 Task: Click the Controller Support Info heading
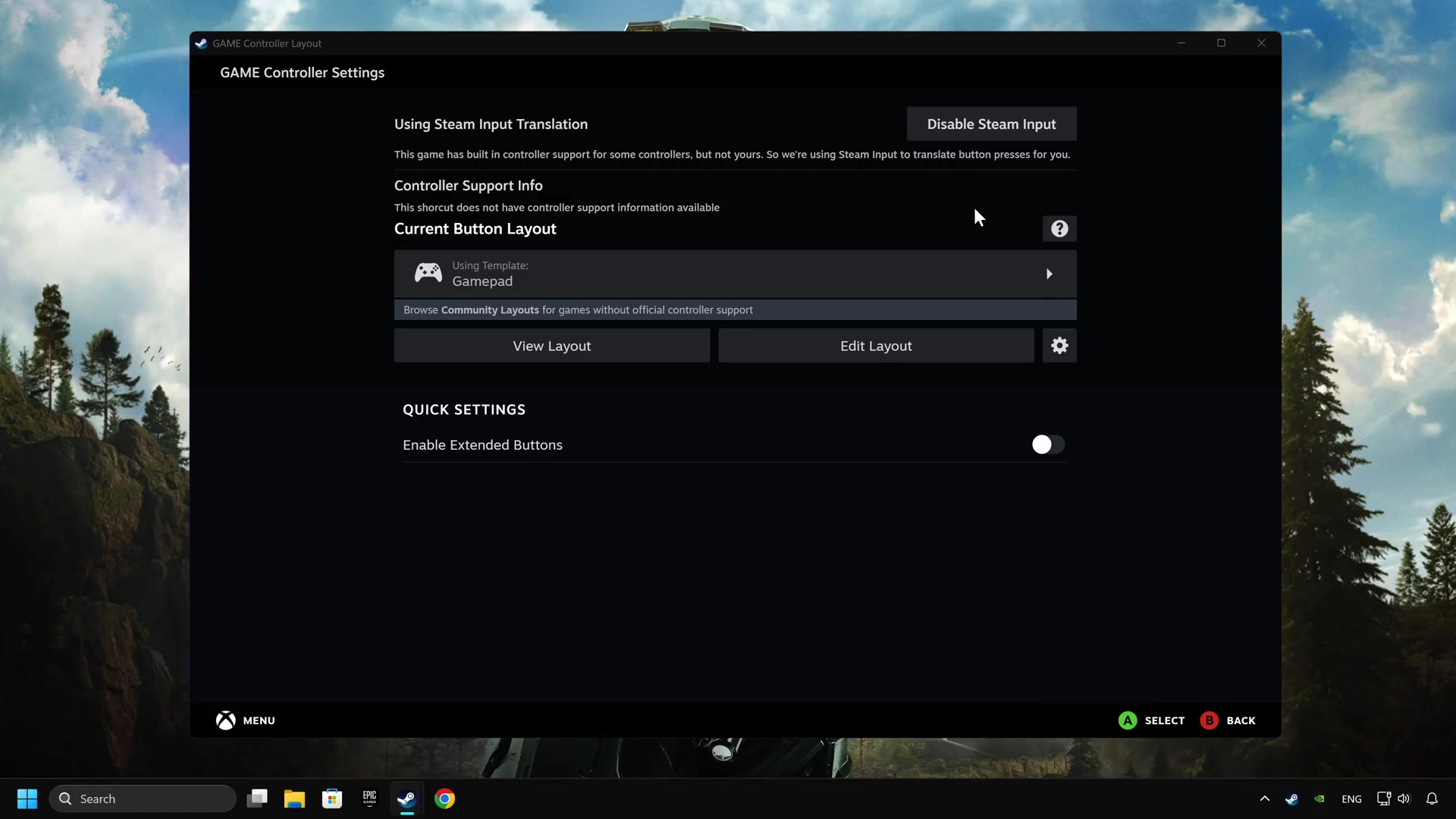[469, 185]
